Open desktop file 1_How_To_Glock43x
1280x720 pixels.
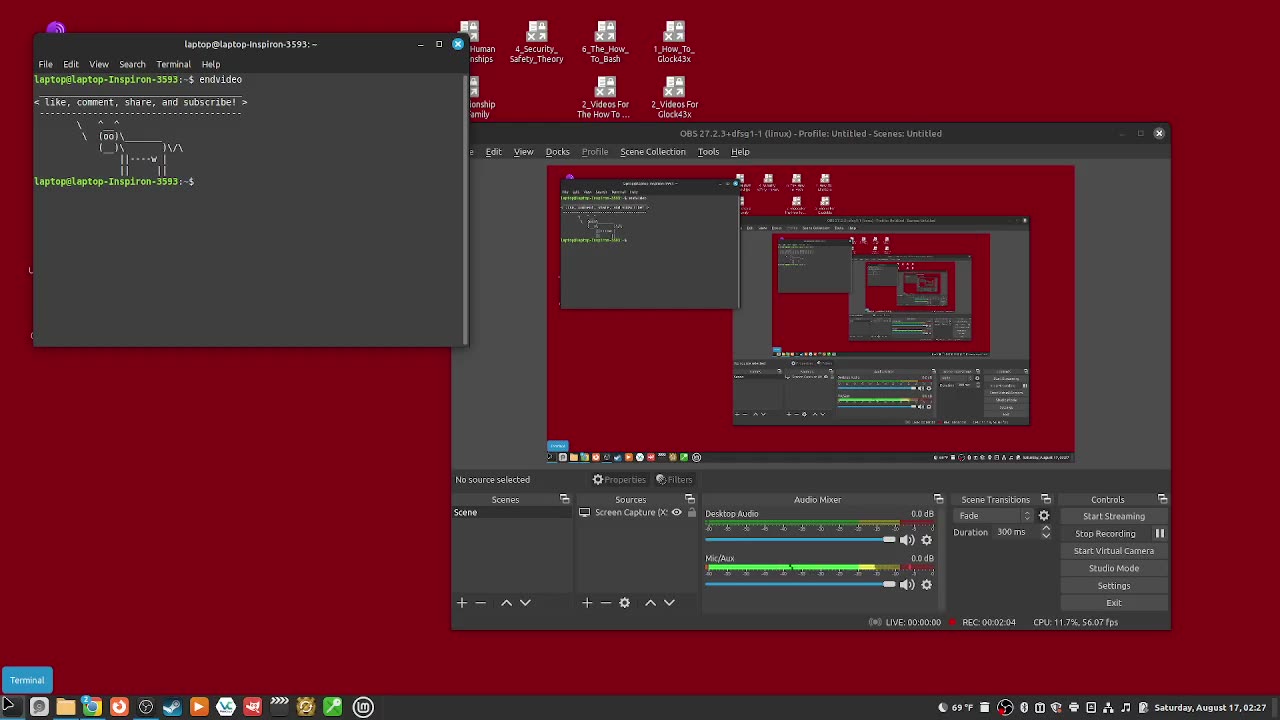[674, 42]
